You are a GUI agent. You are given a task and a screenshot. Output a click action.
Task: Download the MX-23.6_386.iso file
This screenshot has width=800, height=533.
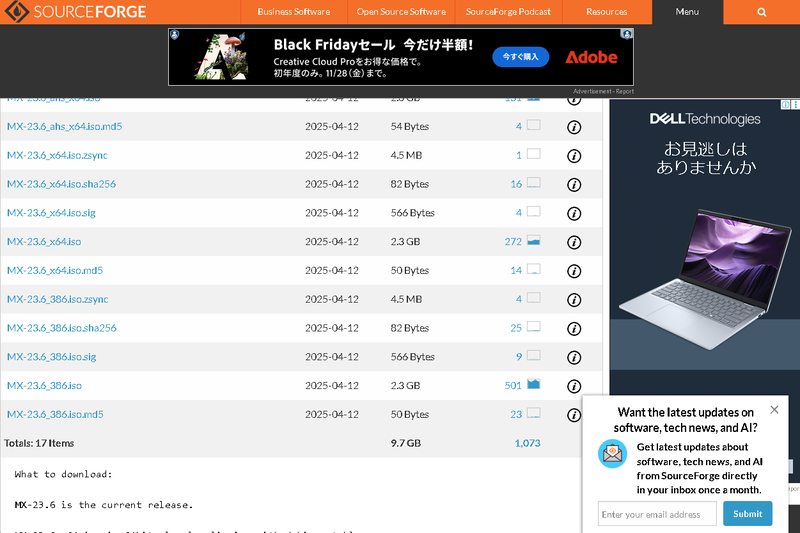(44, 386)
